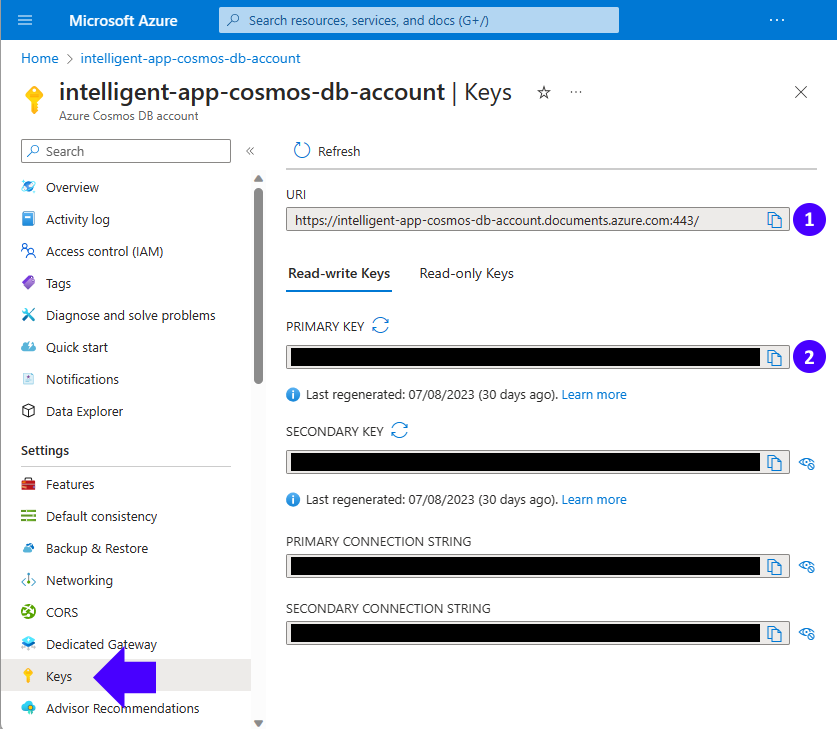
Task: Switch to the Read-write Keys tab
Action: pos(339,274)
